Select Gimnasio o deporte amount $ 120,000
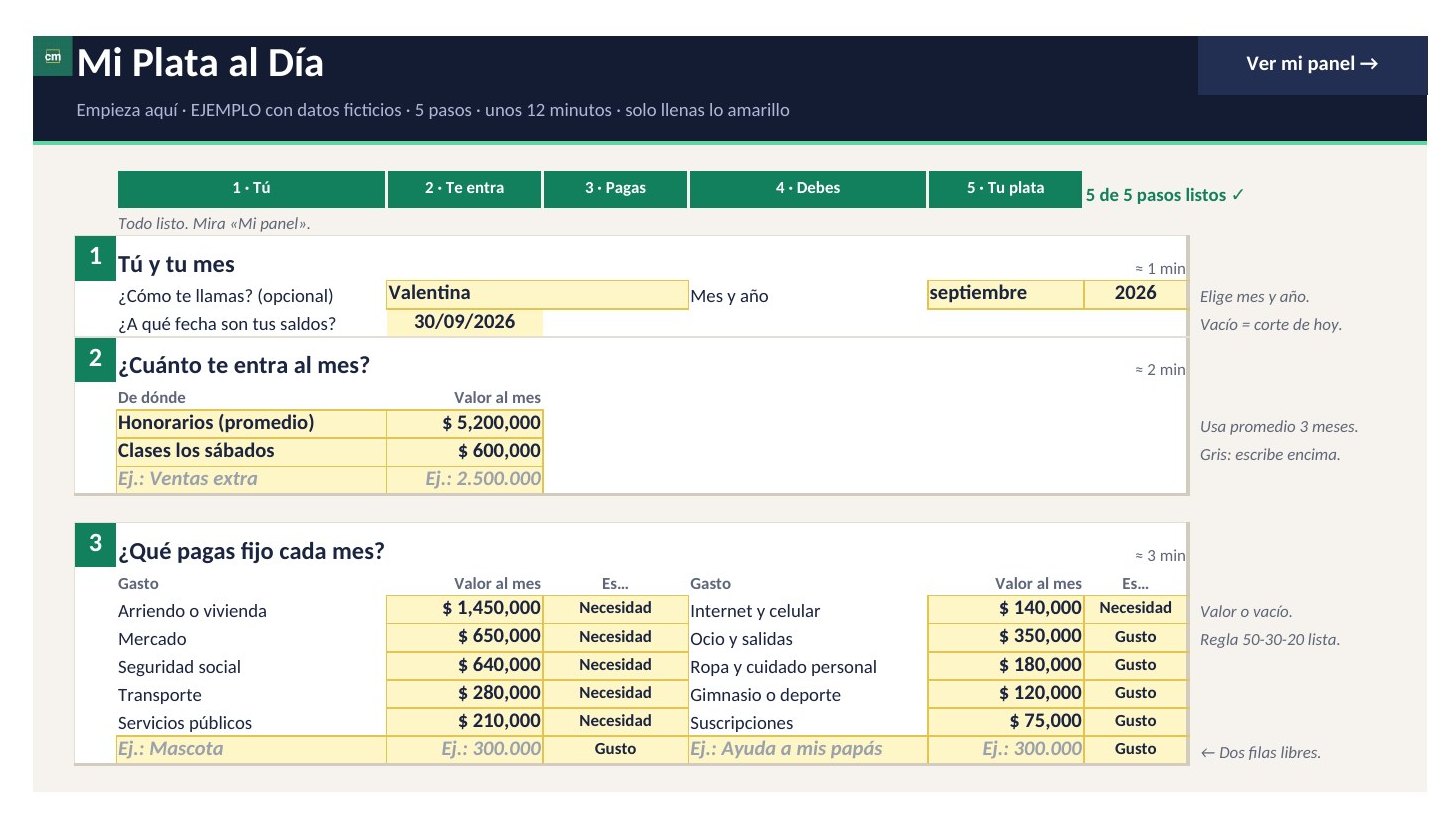This screenshot has width=1450, height=825. pyautogui.click(x=1005, y=693)
